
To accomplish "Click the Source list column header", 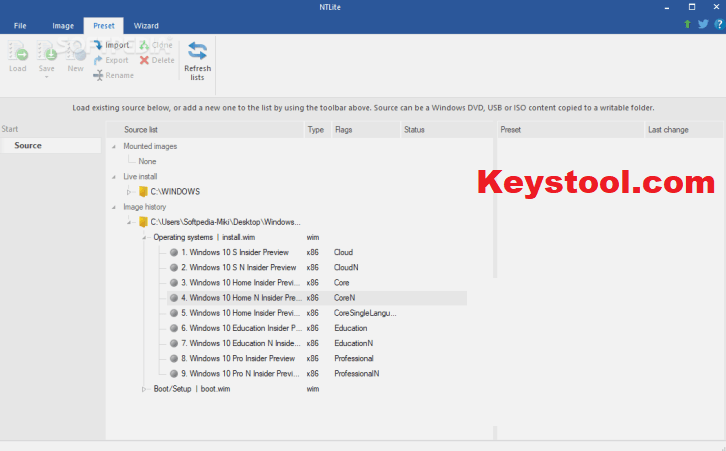I will 205,130.
